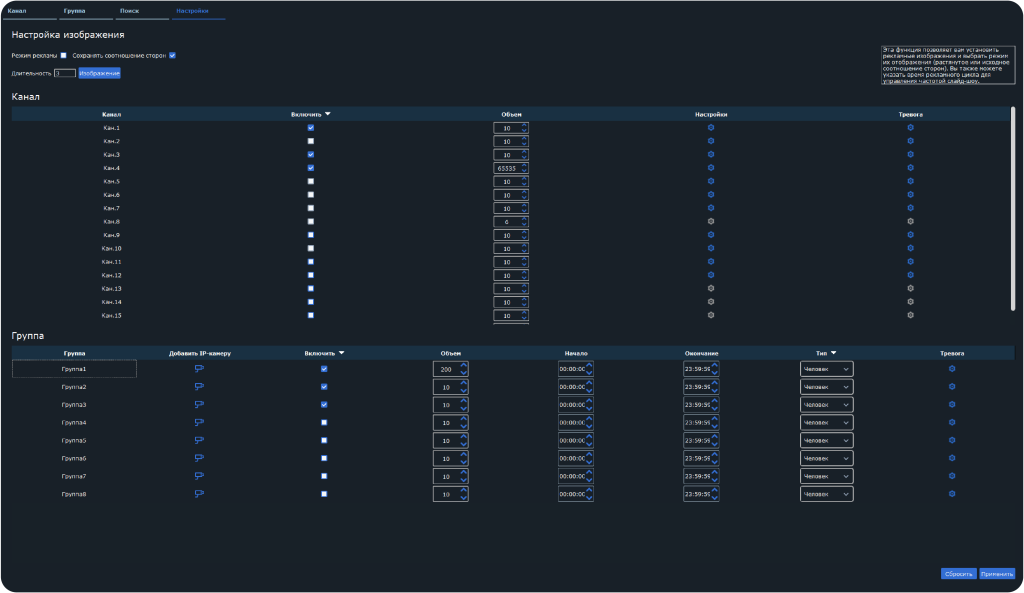Enable the checkbox for Кан.2
Screen dimensions: 1024x593
pyautogui.click(x=311, y=142)
